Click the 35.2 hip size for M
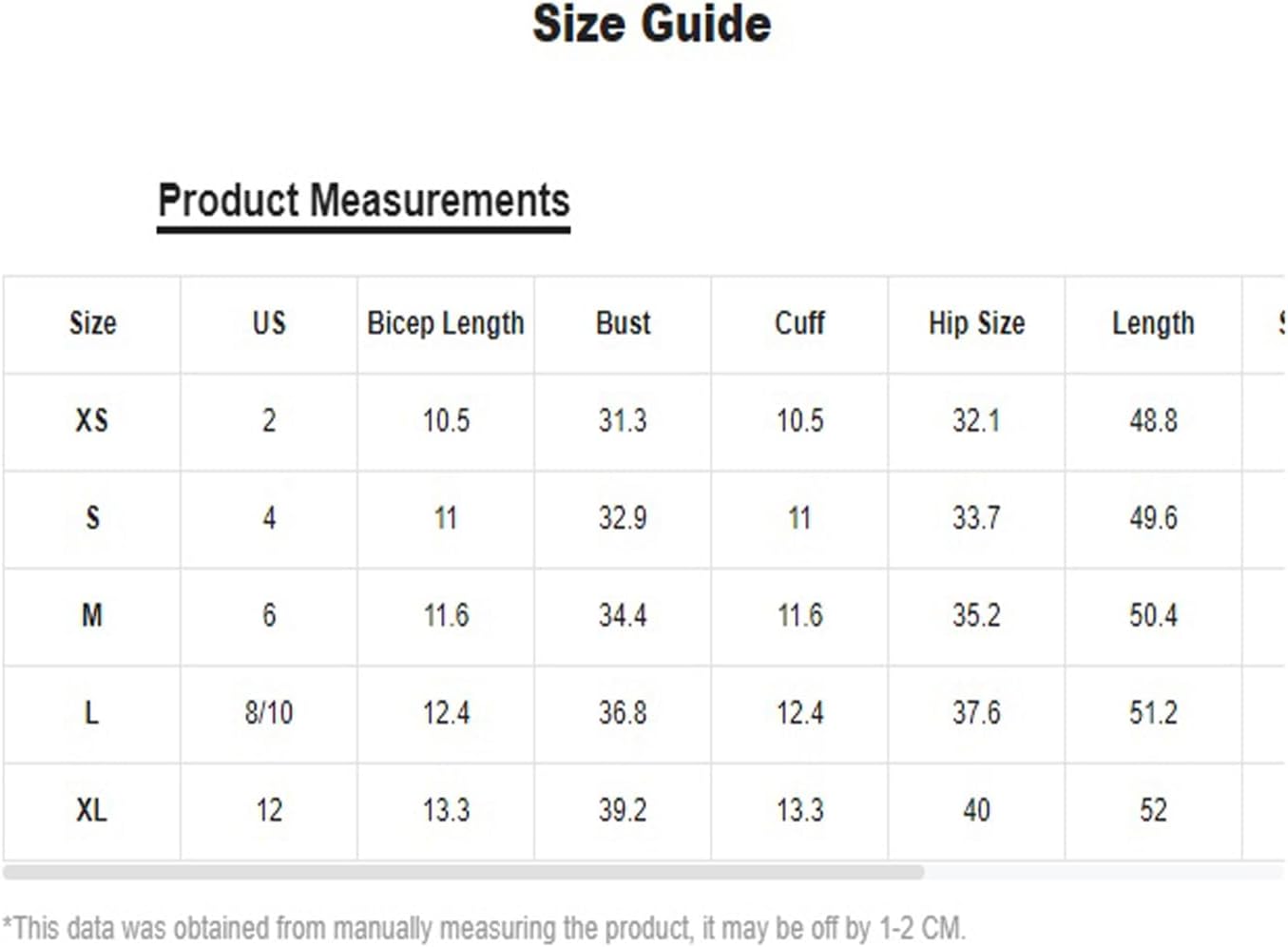 pos(976,616)
